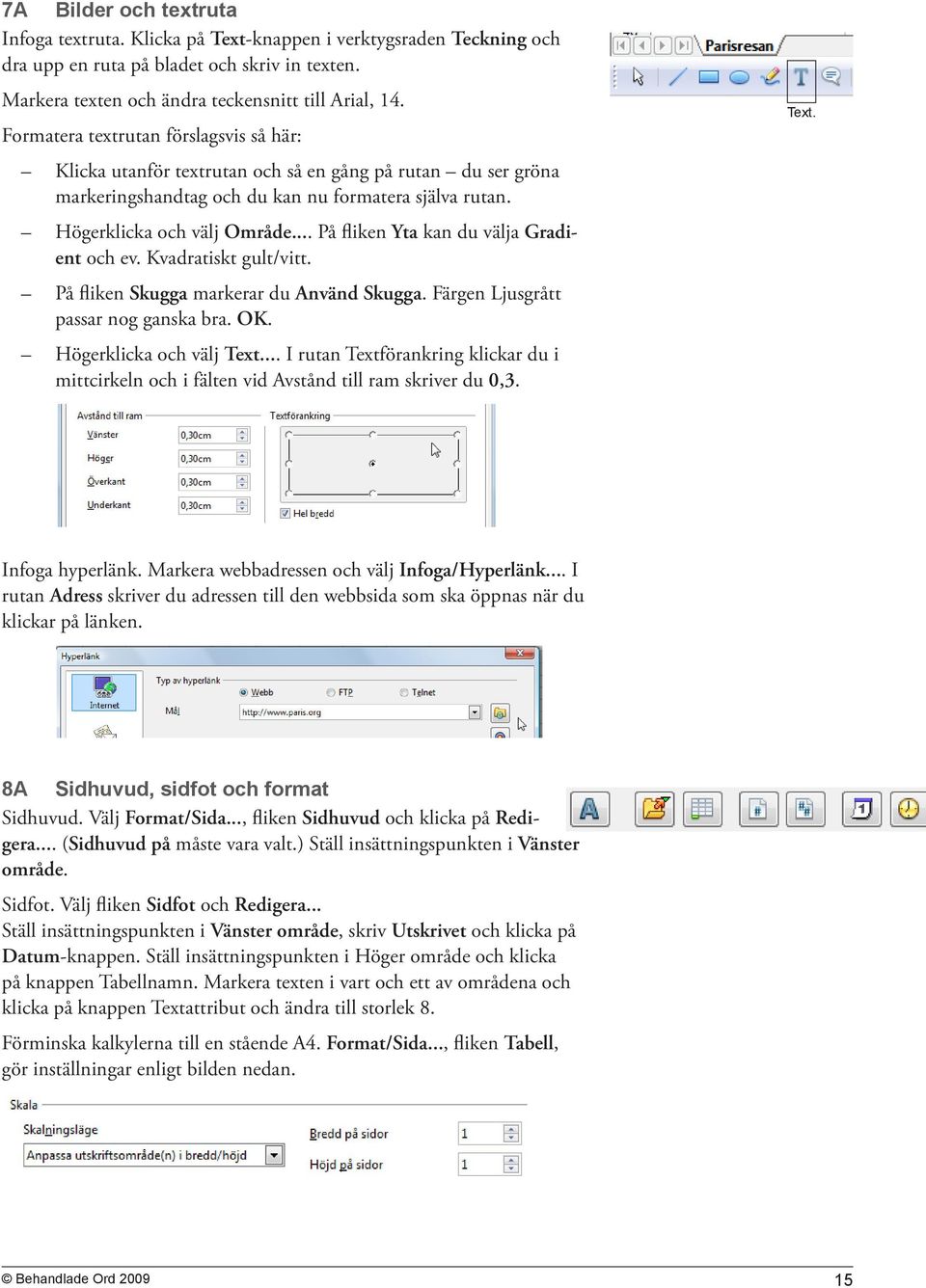The width and height of the screenshot is (926, 1288).
Task: Click the '© Behandlade Ord 2009' footer text
Action: [x=76, y=1278]
